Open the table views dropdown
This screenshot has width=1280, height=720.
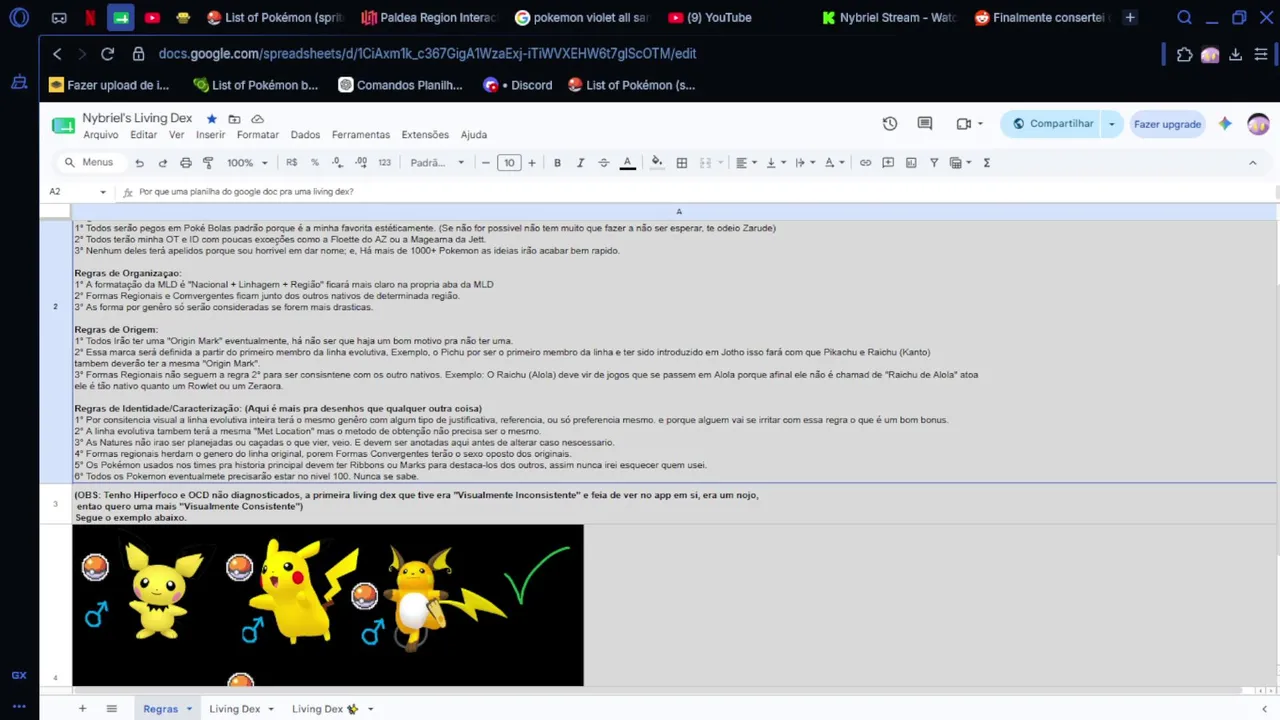coord(959,163)
